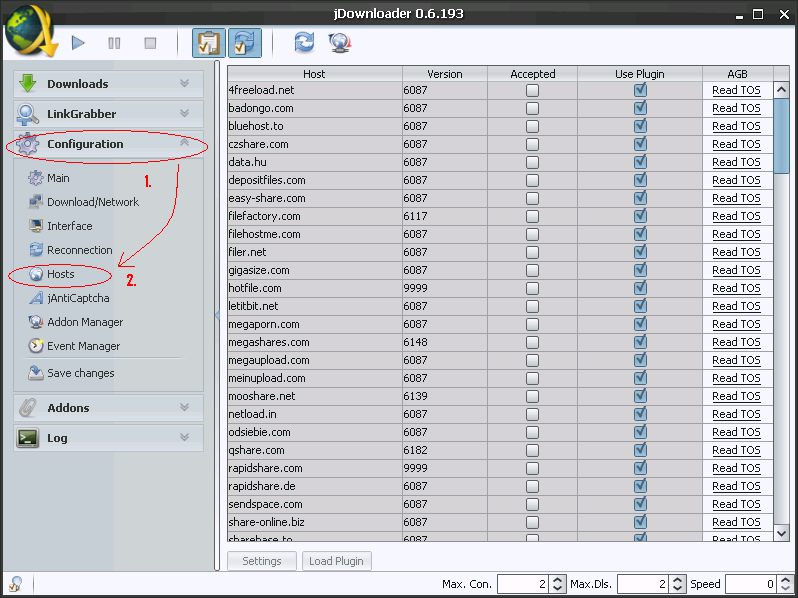Decrease Max.Dls. with the down arrow

[x=677, y=588]
